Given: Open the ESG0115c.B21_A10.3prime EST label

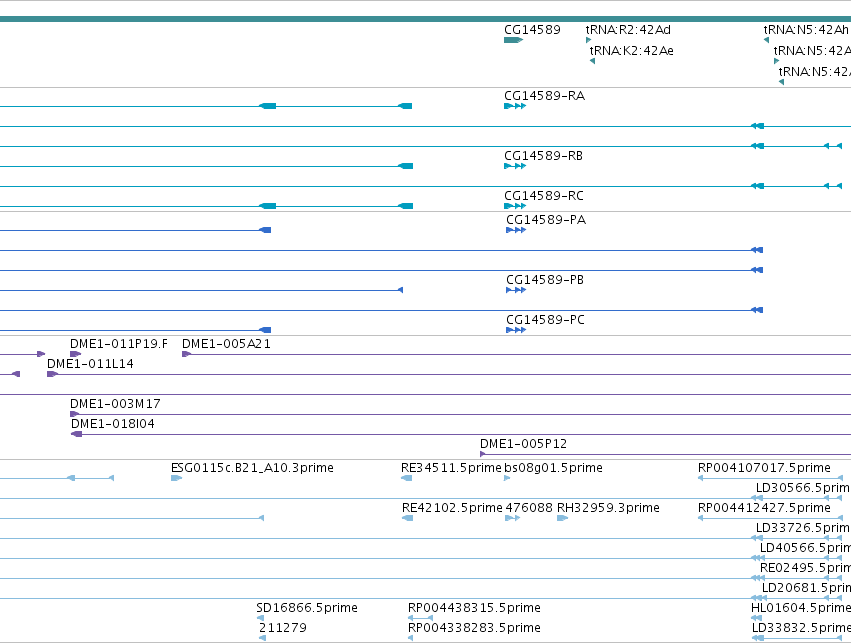Looking at the screenshot, I should 252,468.
